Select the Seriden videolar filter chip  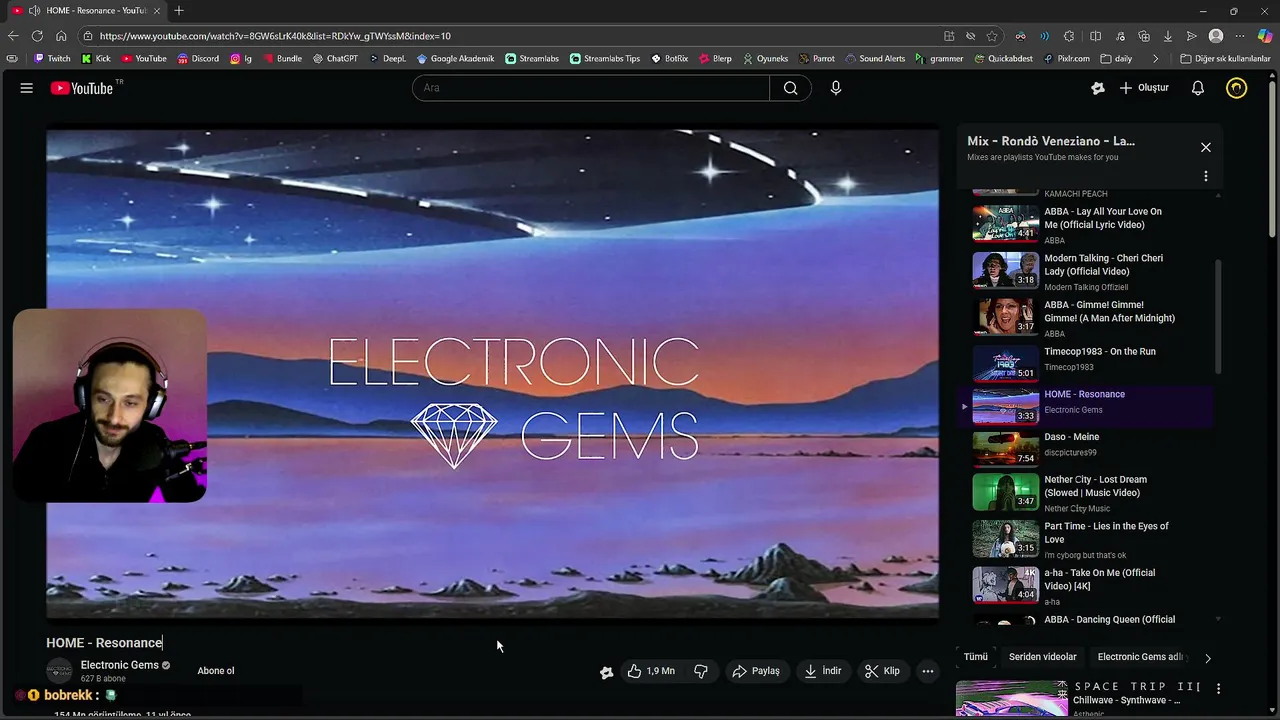(1043, 657)
